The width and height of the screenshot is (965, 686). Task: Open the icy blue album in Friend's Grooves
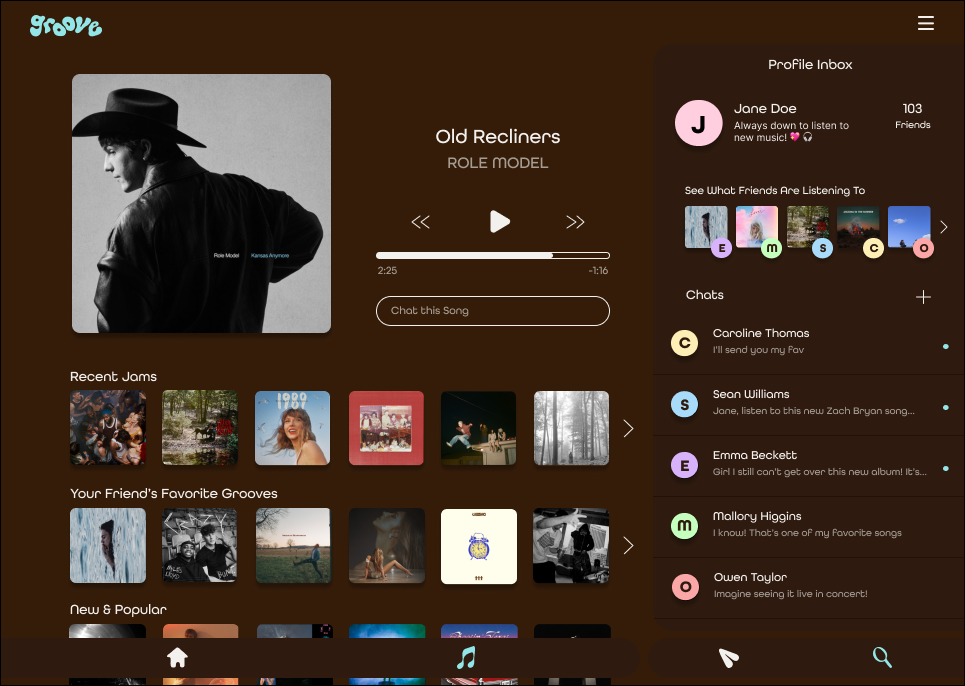108,546
